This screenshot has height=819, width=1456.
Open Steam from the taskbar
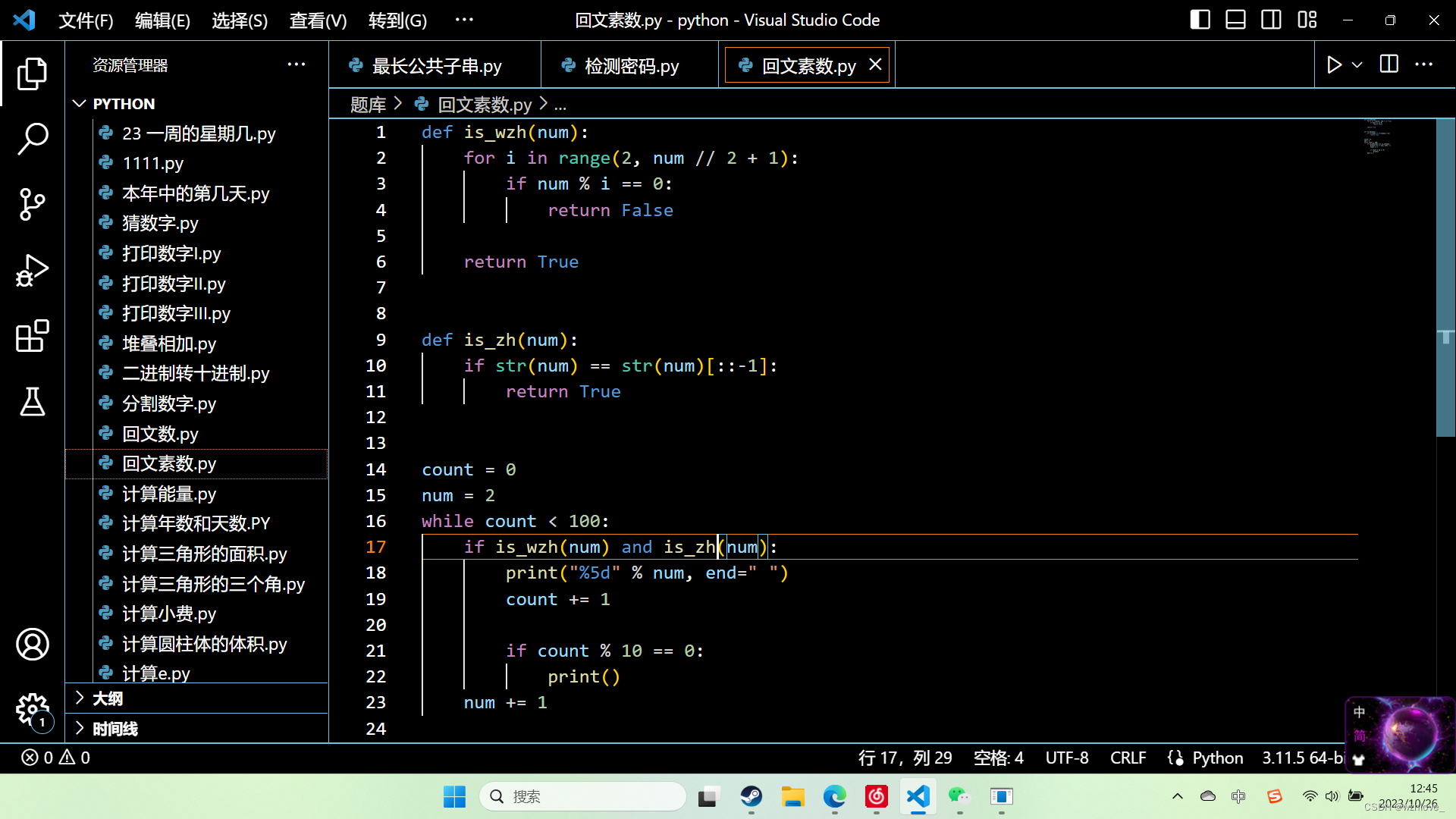[752, 796]
